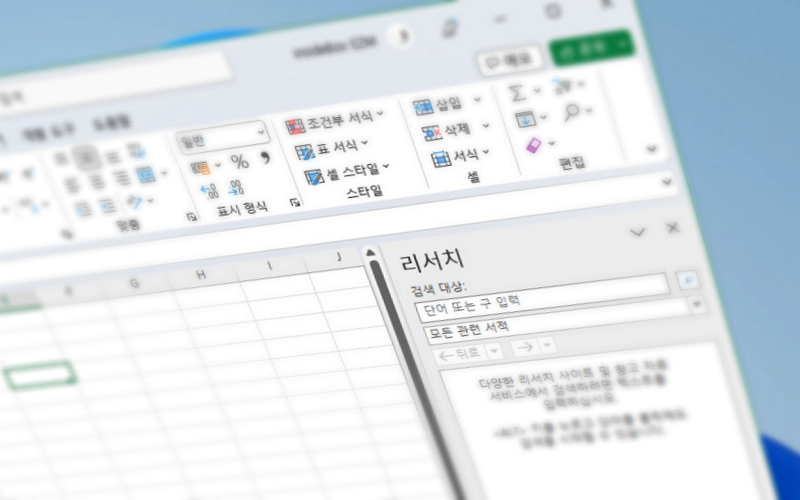Center cell text horizontally

point(97,181)
